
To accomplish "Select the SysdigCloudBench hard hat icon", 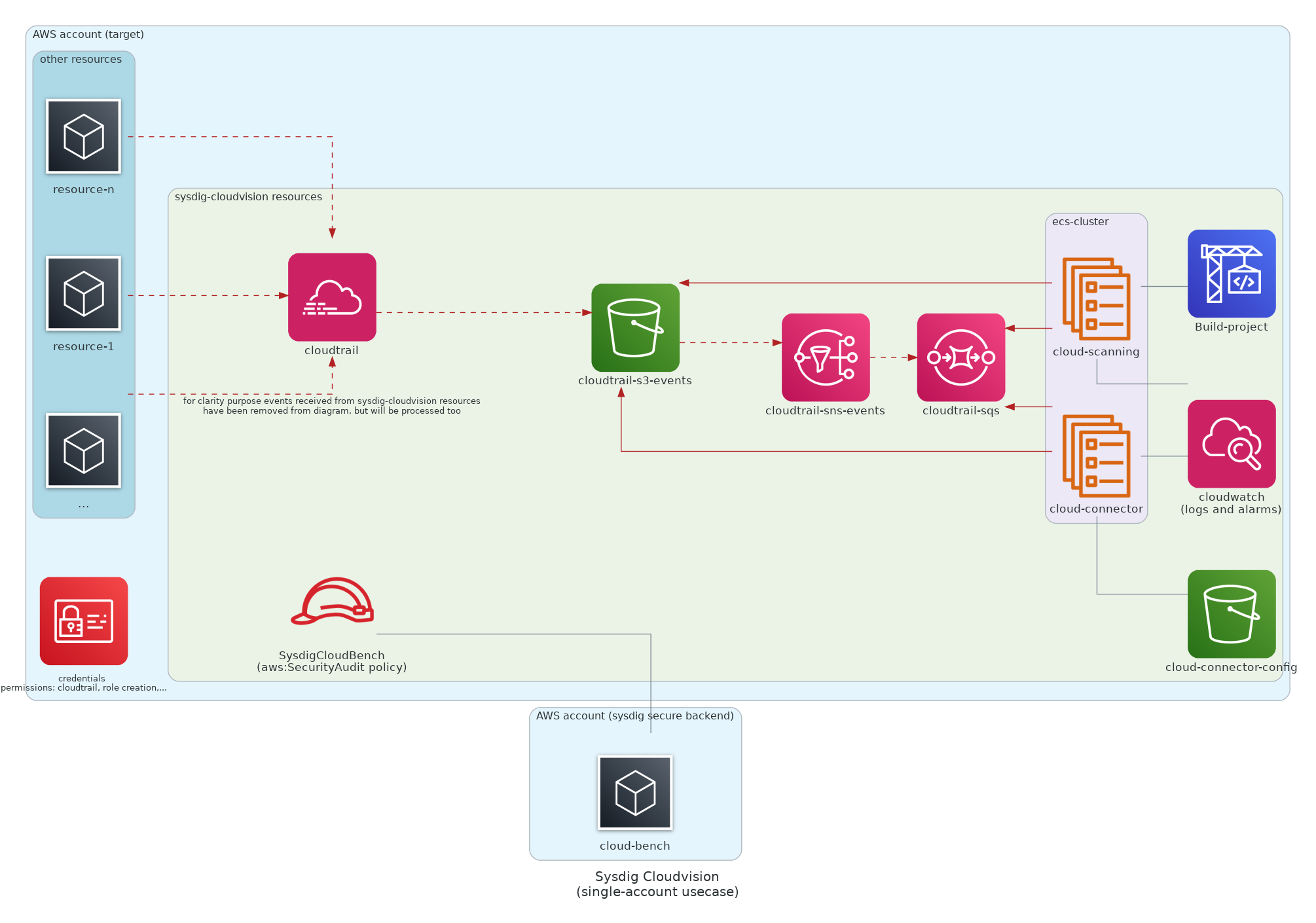I will click(332, 601).
